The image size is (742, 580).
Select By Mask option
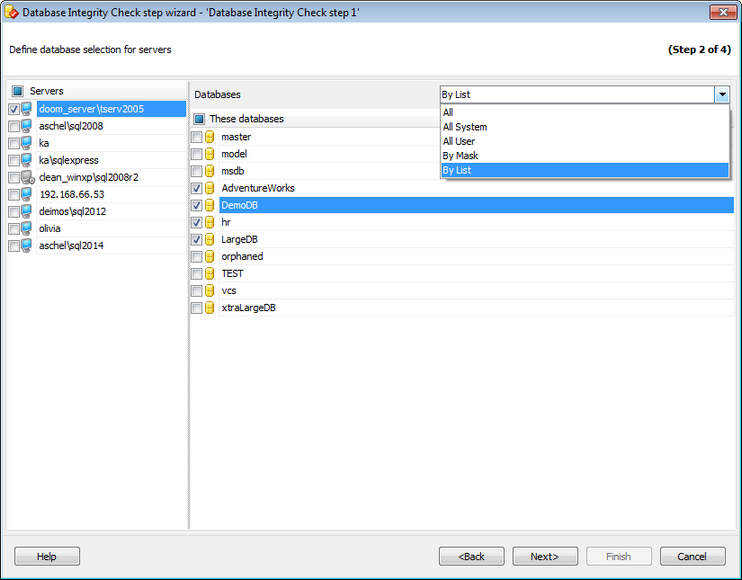coord(585,156)
